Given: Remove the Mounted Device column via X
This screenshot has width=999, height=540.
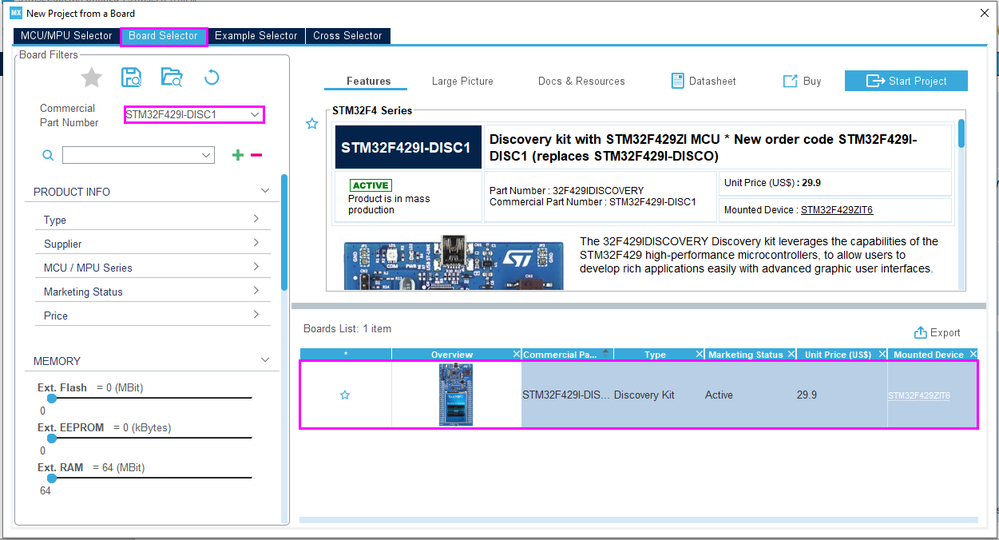Looking at the screenshot, I should coord(973,354).
